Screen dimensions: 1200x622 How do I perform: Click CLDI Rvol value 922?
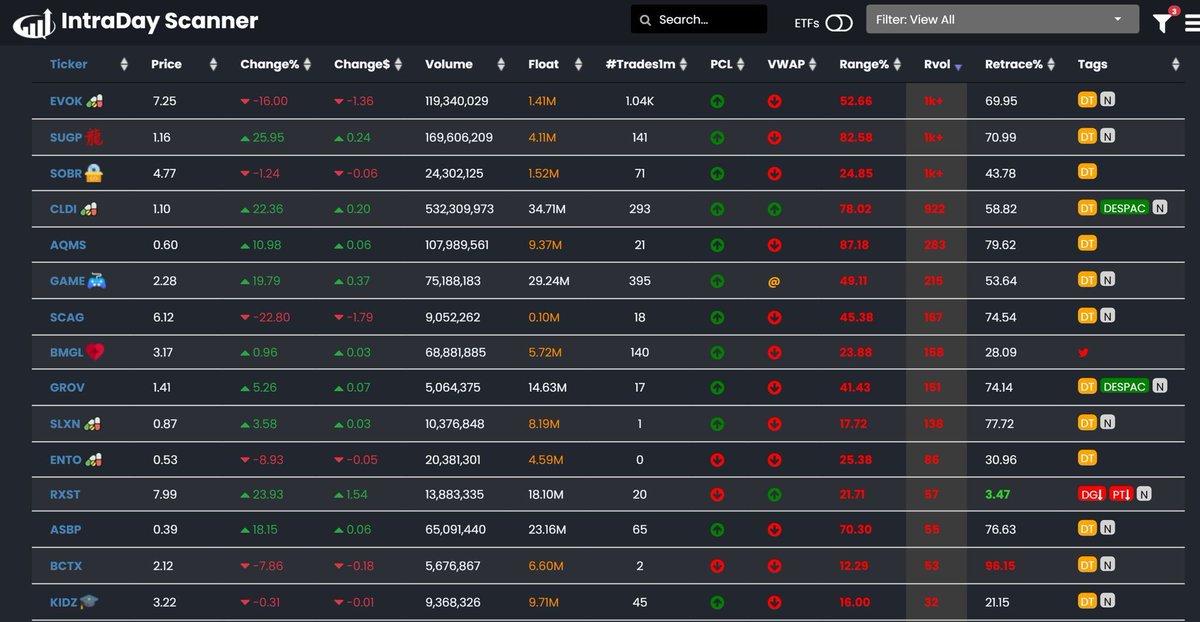[934, 209]
